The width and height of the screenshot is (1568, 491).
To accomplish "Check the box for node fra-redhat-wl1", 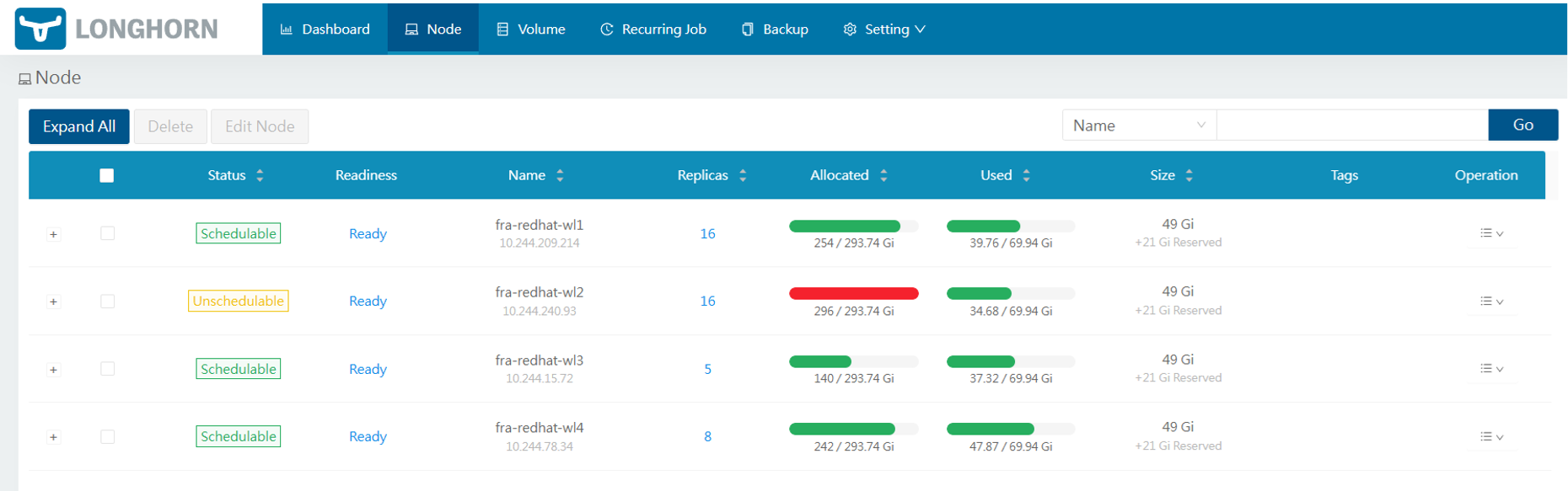I will (107, 233).
